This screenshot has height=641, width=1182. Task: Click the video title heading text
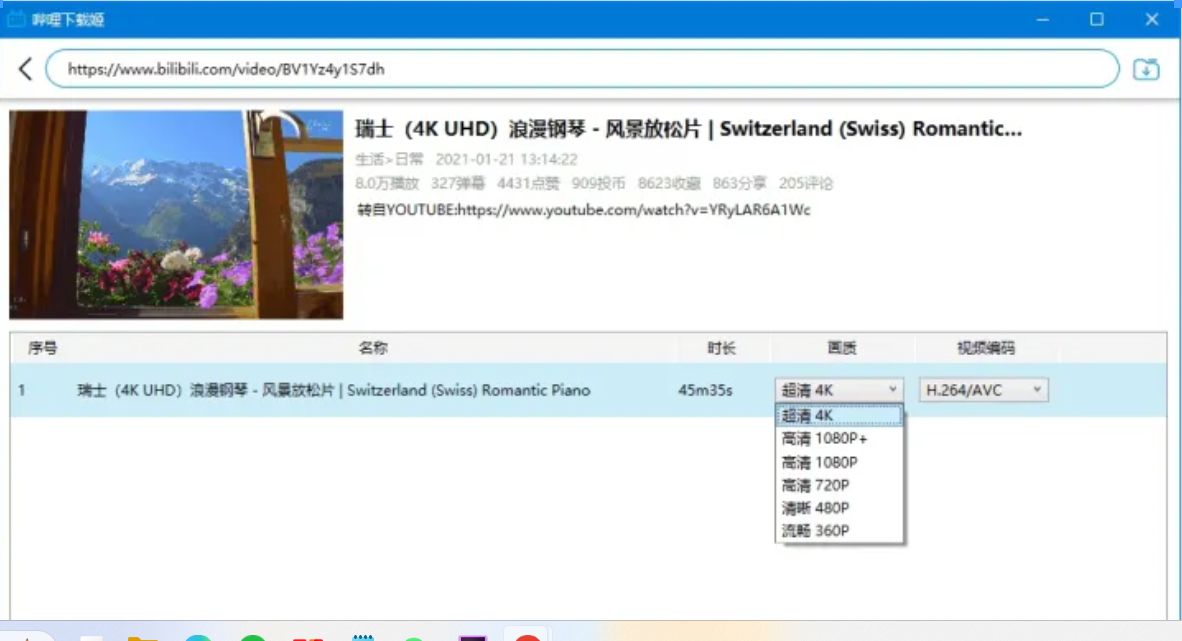click(688, 129)
